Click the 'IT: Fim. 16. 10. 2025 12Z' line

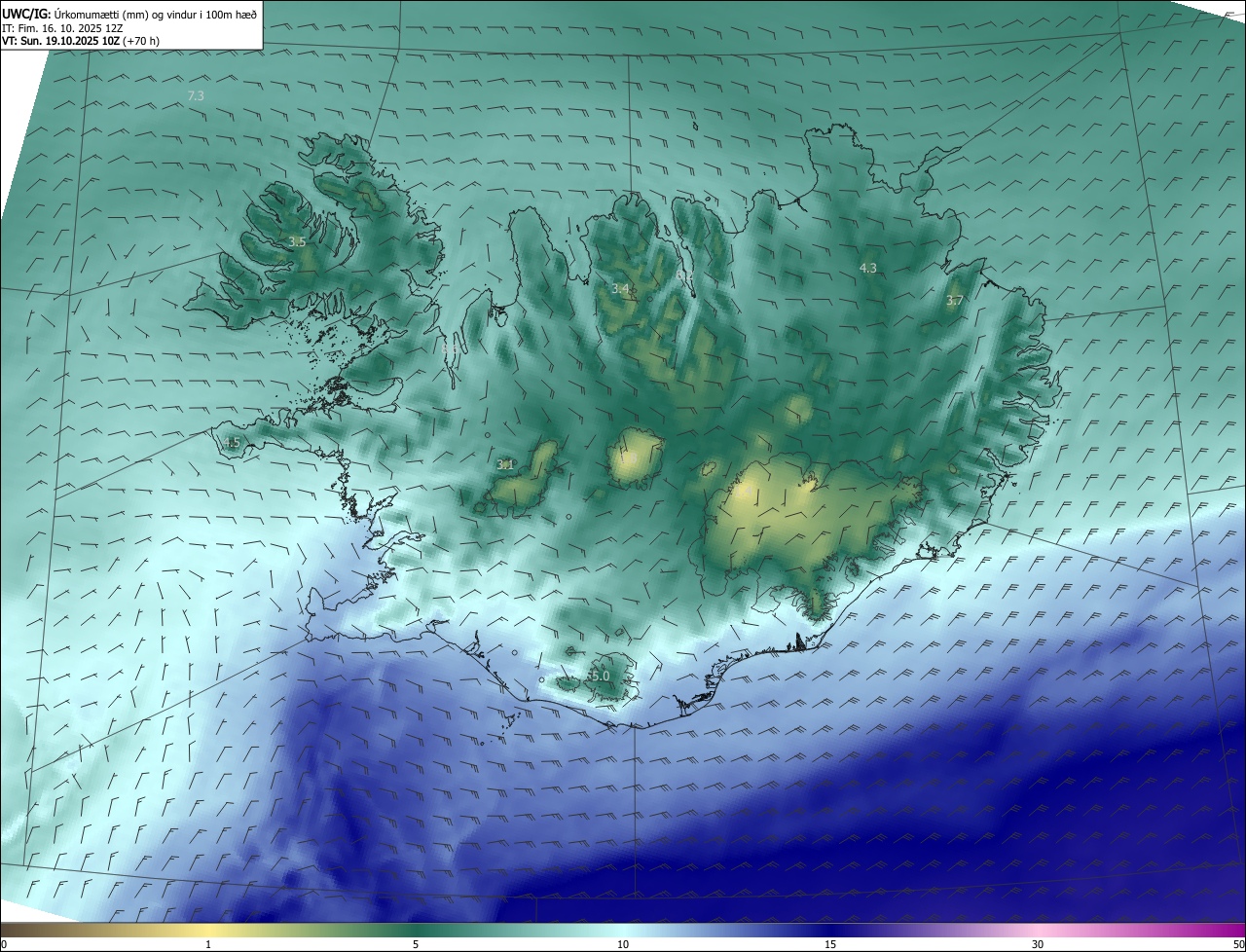[x=64, y=27]
